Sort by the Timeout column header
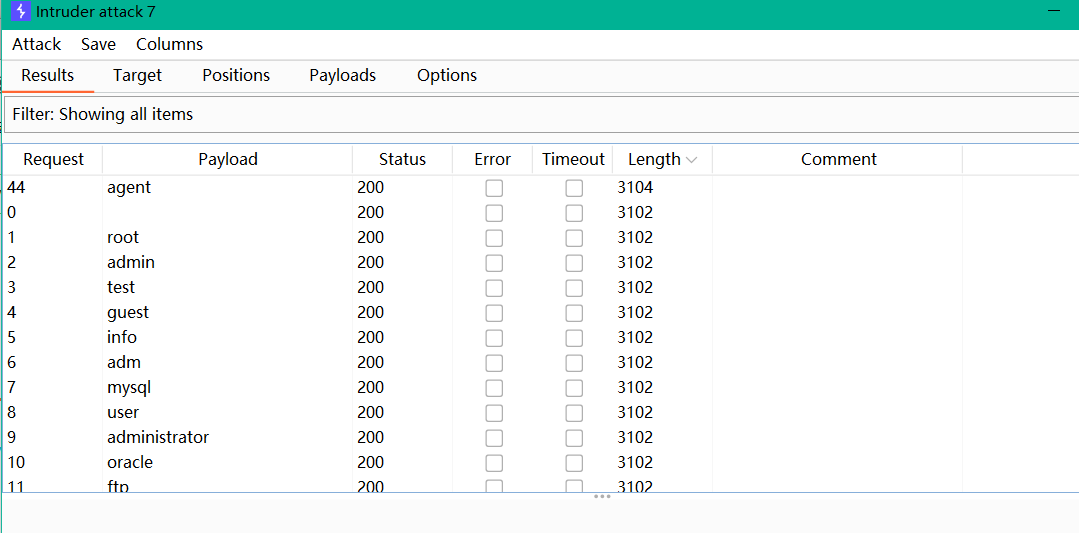Screen dimensions: 1079x533 [x=573, y=160]
